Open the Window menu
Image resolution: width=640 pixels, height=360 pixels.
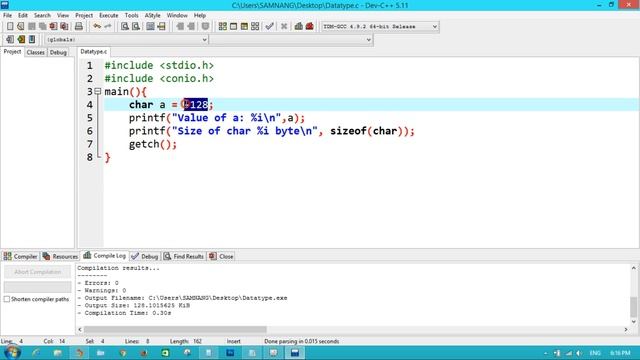tap(177, 15)
